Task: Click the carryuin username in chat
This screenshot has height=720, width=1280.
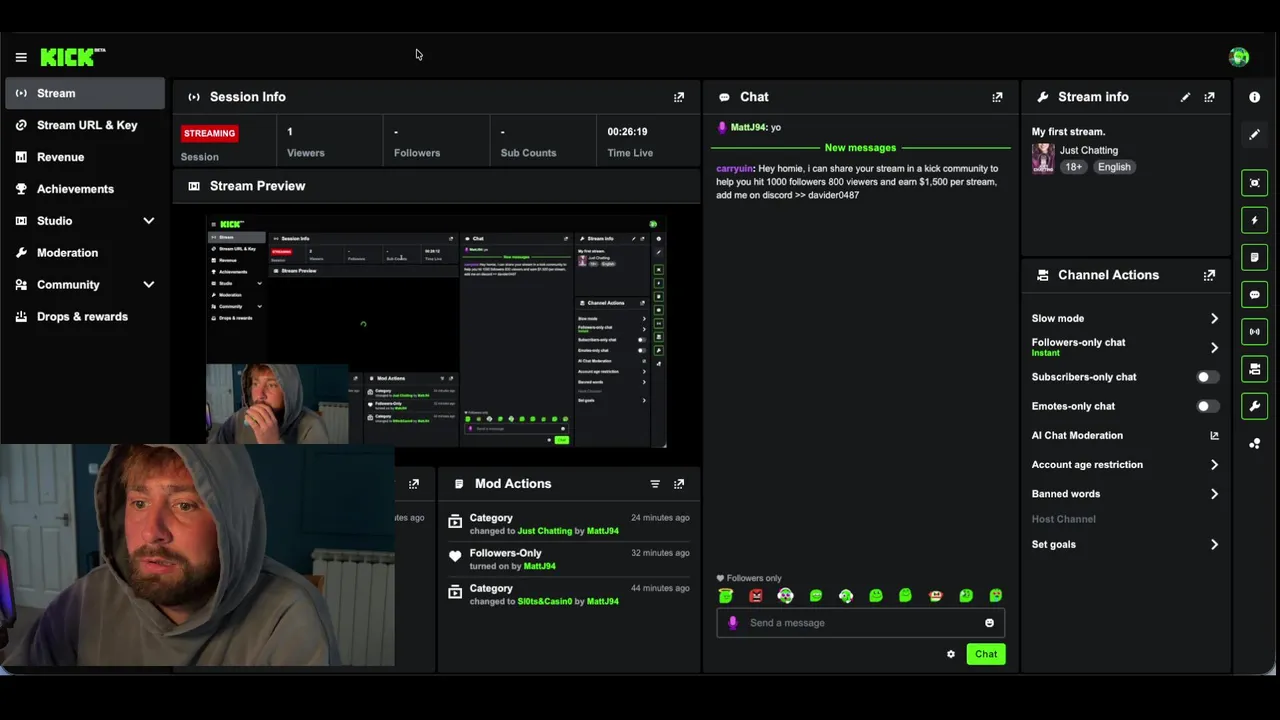Action: [735, 169]
